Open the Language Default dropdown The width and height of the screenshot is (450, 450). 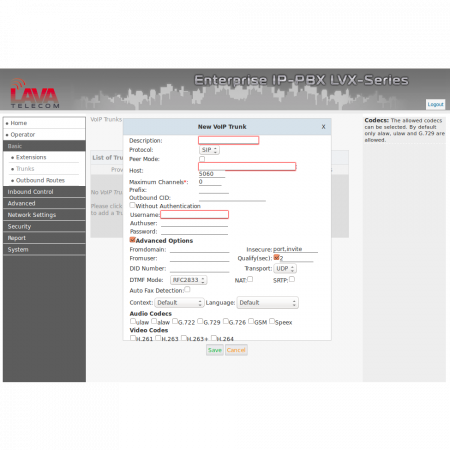pos(268,303)
